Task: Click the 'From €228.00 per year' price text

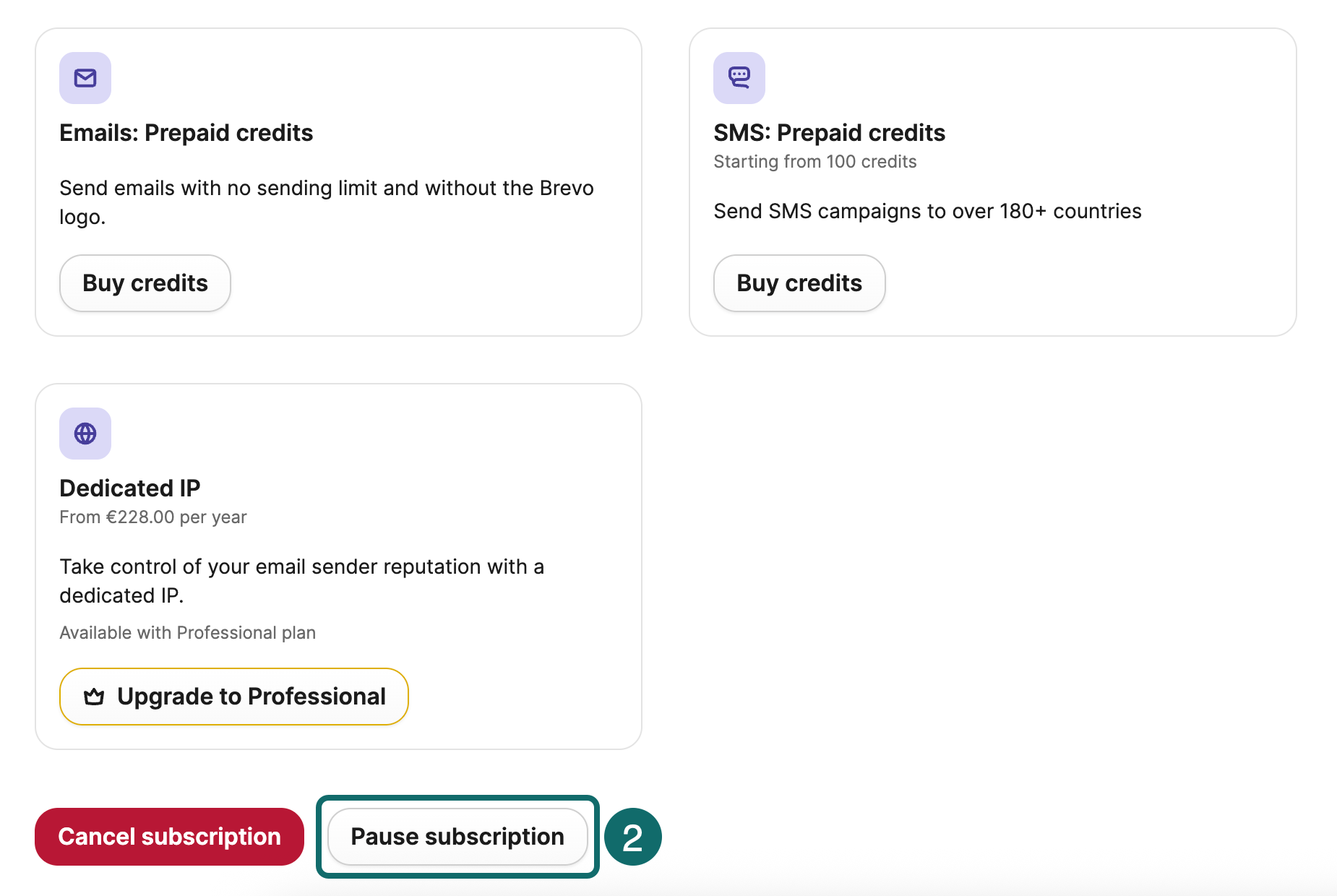Action: pos(153,517)
